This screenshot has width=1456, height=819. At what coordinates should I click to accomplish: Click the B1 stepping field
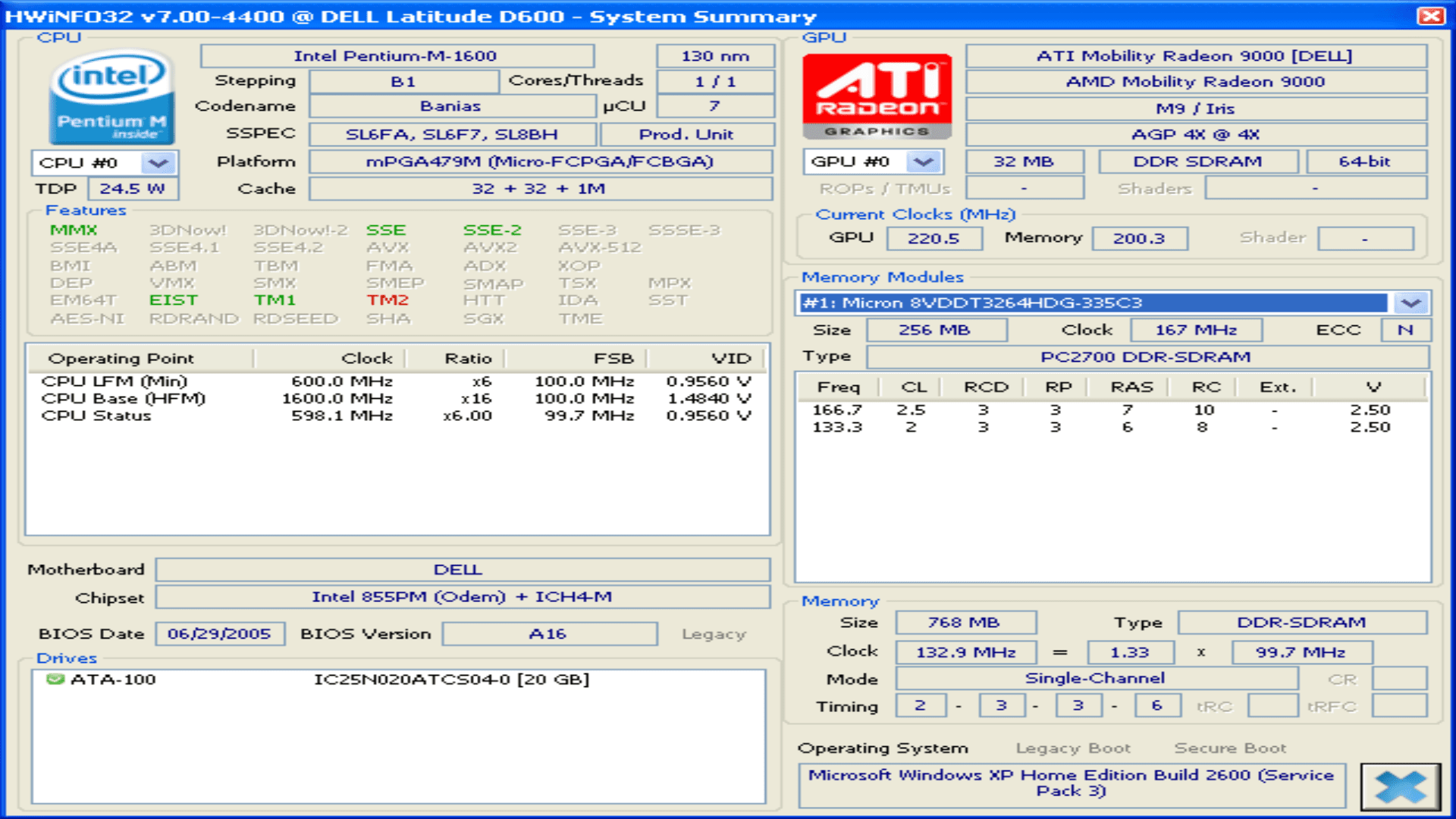(x=403, y=81)
